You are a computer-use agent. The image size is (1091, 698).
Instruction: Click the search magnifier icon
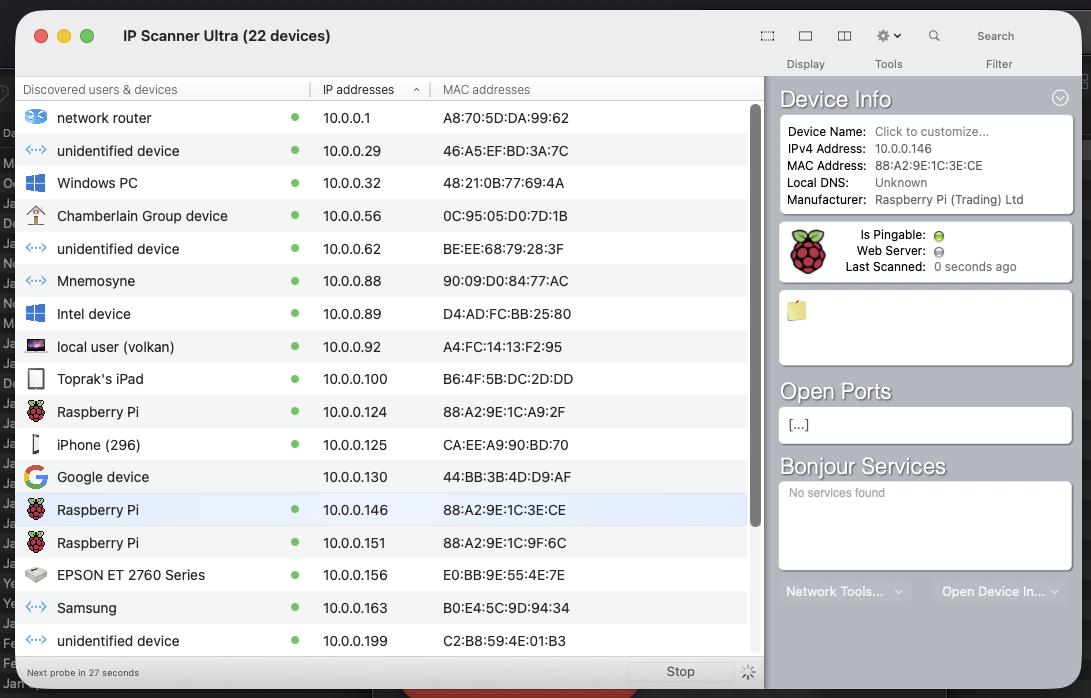(934, 35)
